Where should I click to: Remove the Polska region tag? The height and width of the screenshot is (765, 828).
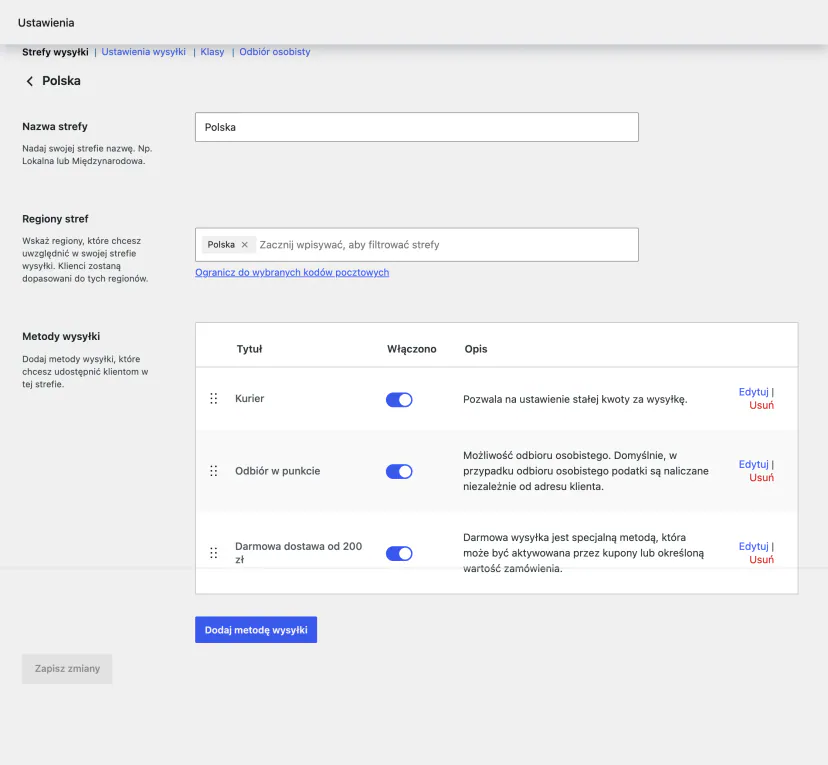click(244, 244)
